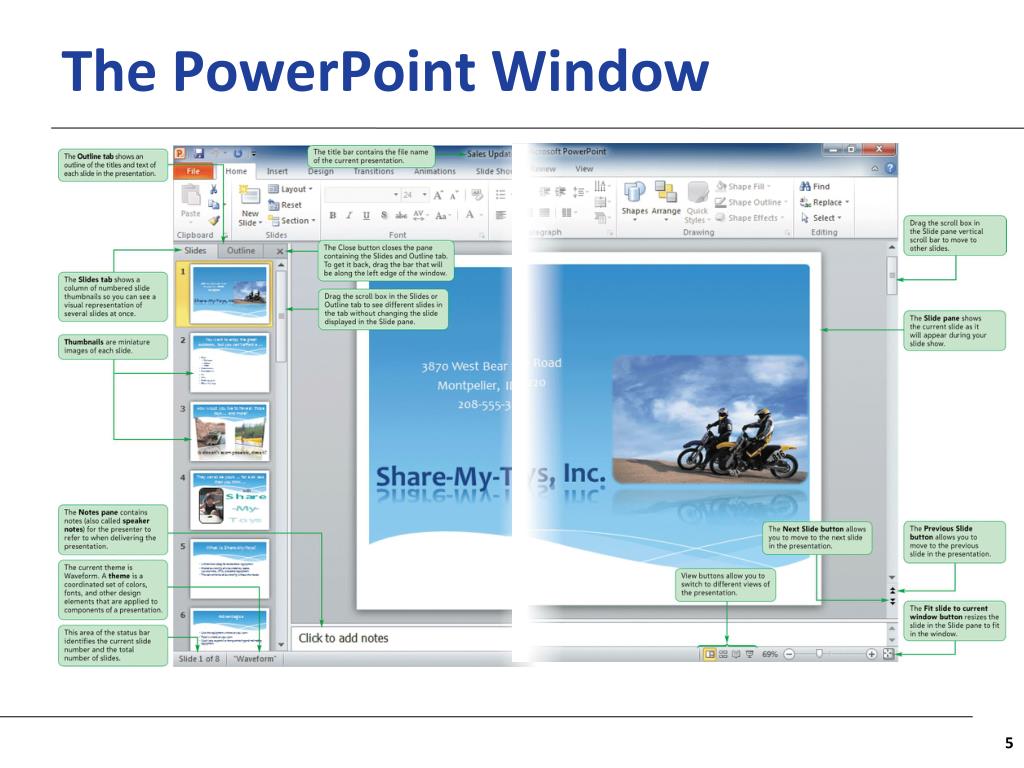
Task: Click the Clear Formatting icon
Action: [477, 195]
